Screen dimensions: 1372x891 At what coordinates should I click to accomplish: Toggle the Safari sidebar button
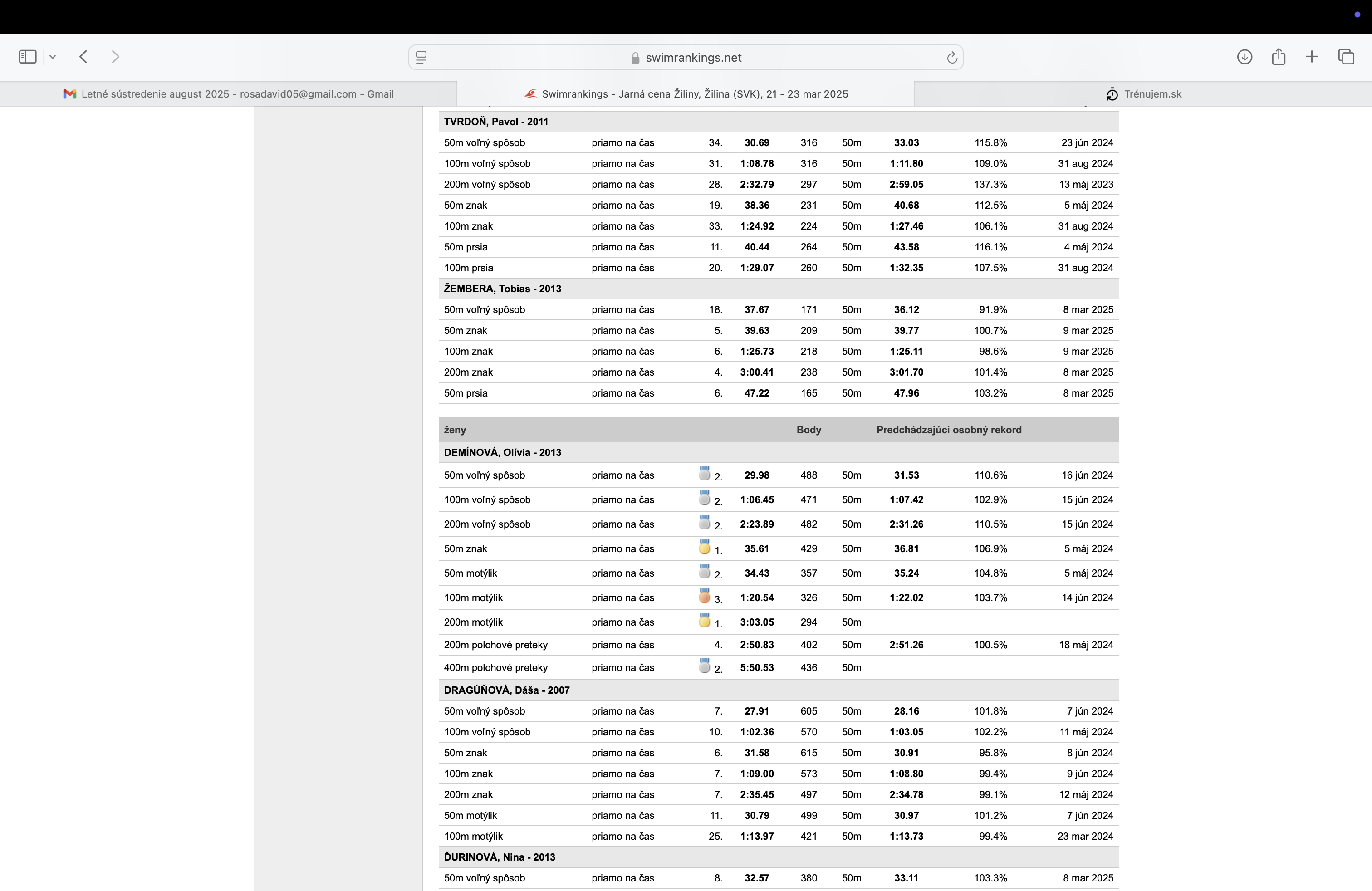27,56
